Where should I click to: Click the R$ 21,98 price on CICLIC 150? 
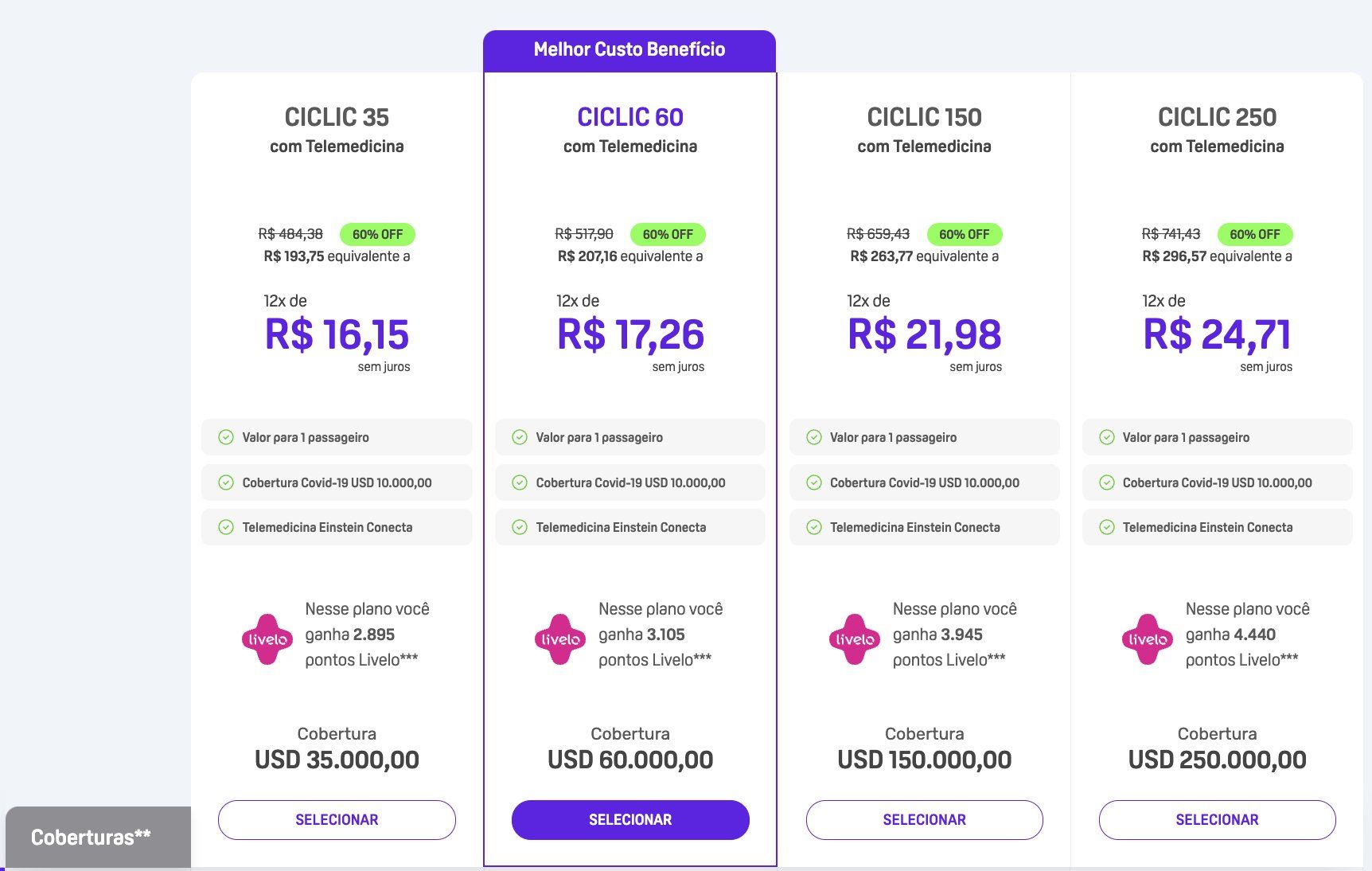coord(925,334)
